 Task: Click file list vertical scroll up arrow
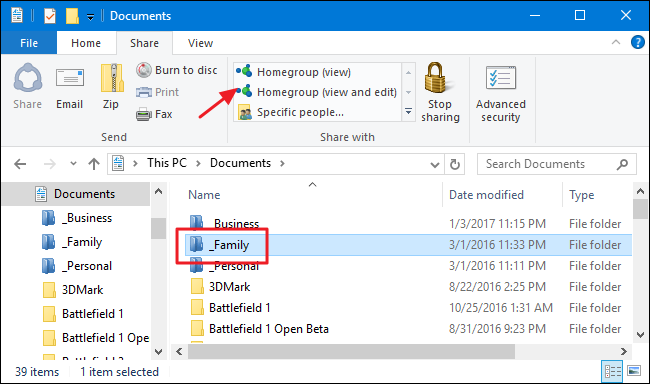click(640, 191)
